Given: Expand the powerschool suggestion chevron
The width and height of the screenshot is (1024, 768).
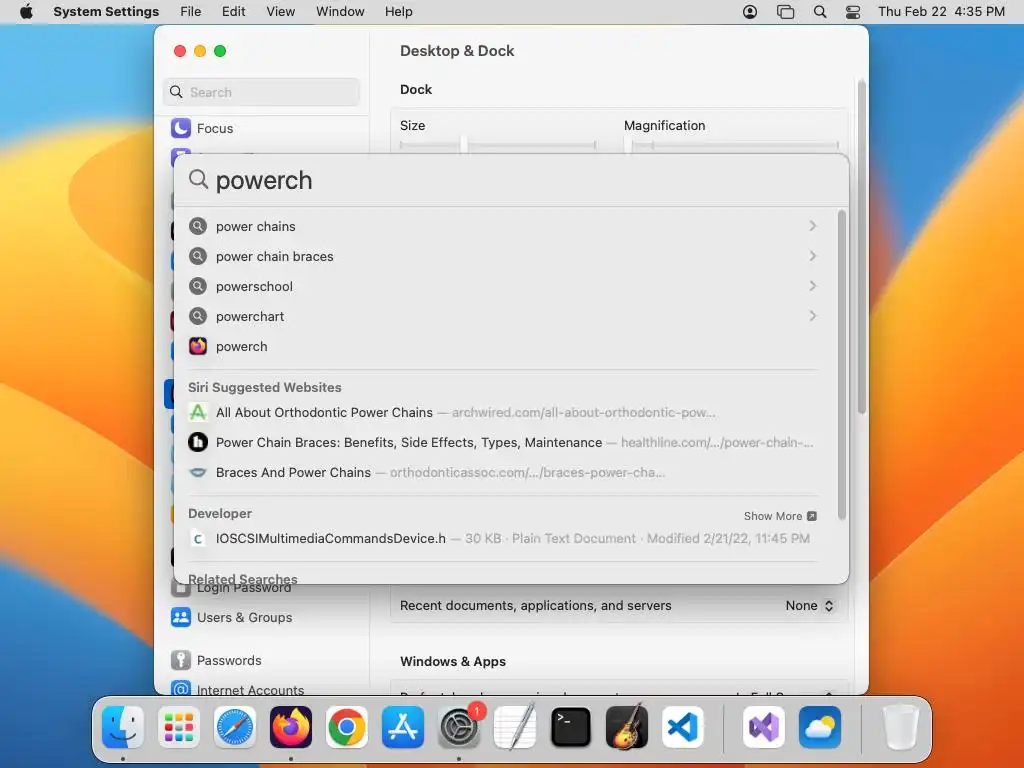Looking at the screenshot, I should [x=812, y=286].
